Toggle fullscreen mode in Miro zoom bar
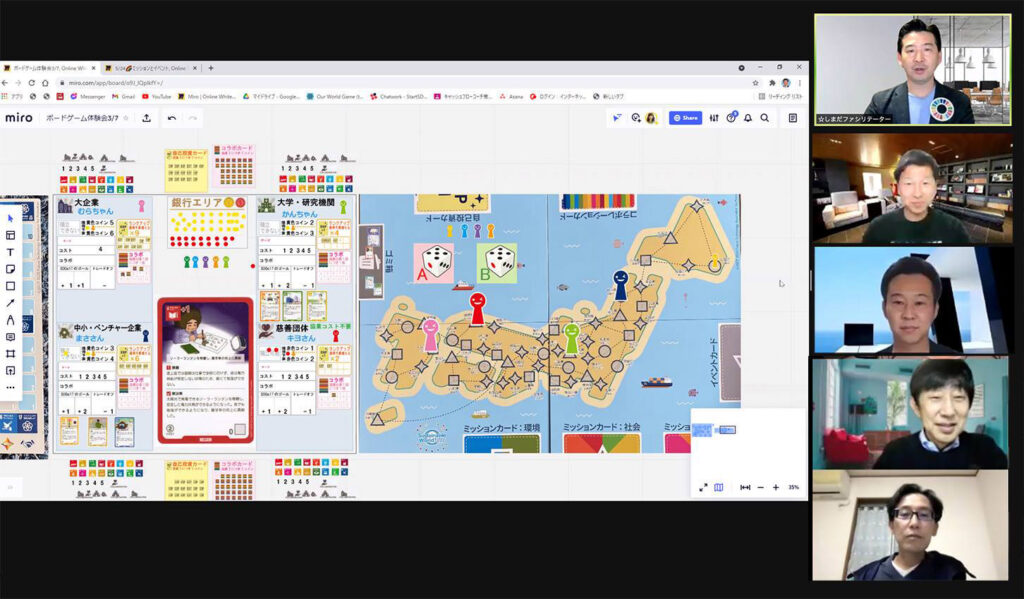1024x599 pixels. pyautogui.click(x=703, y=487)
